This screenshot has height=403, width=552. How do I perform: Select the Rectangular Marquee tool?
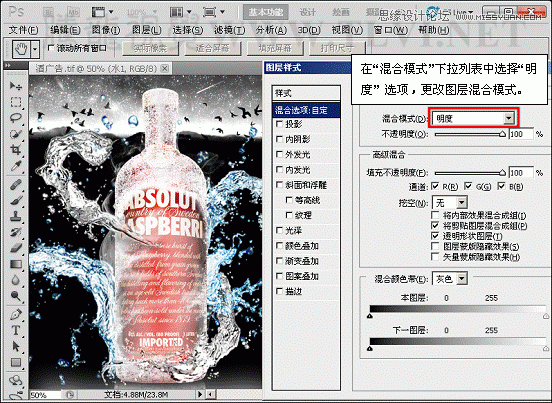[15, 102]
